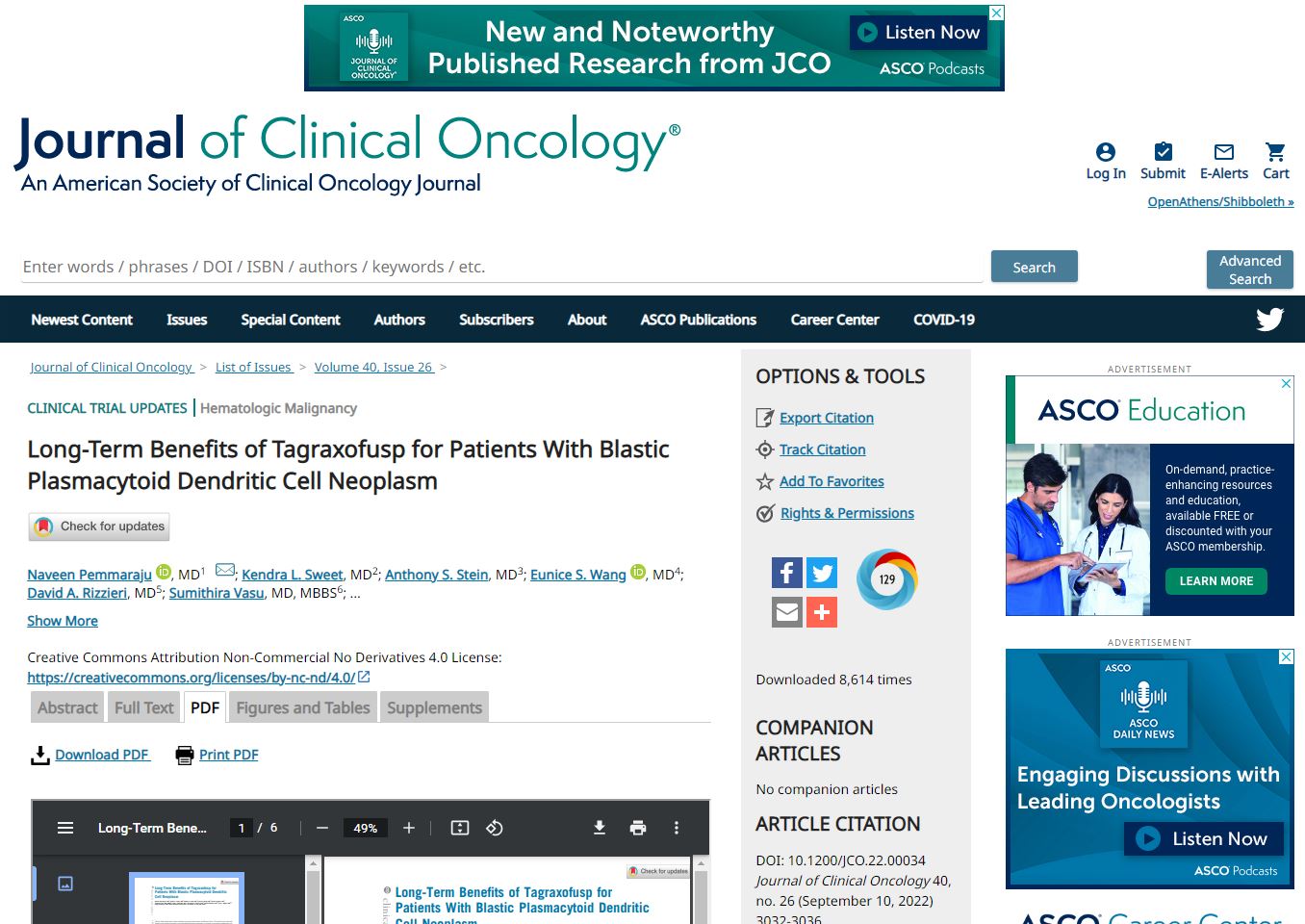Rotate the PDF page using the rotate icon
1305x924 pixels.
[x=495, y=827]
